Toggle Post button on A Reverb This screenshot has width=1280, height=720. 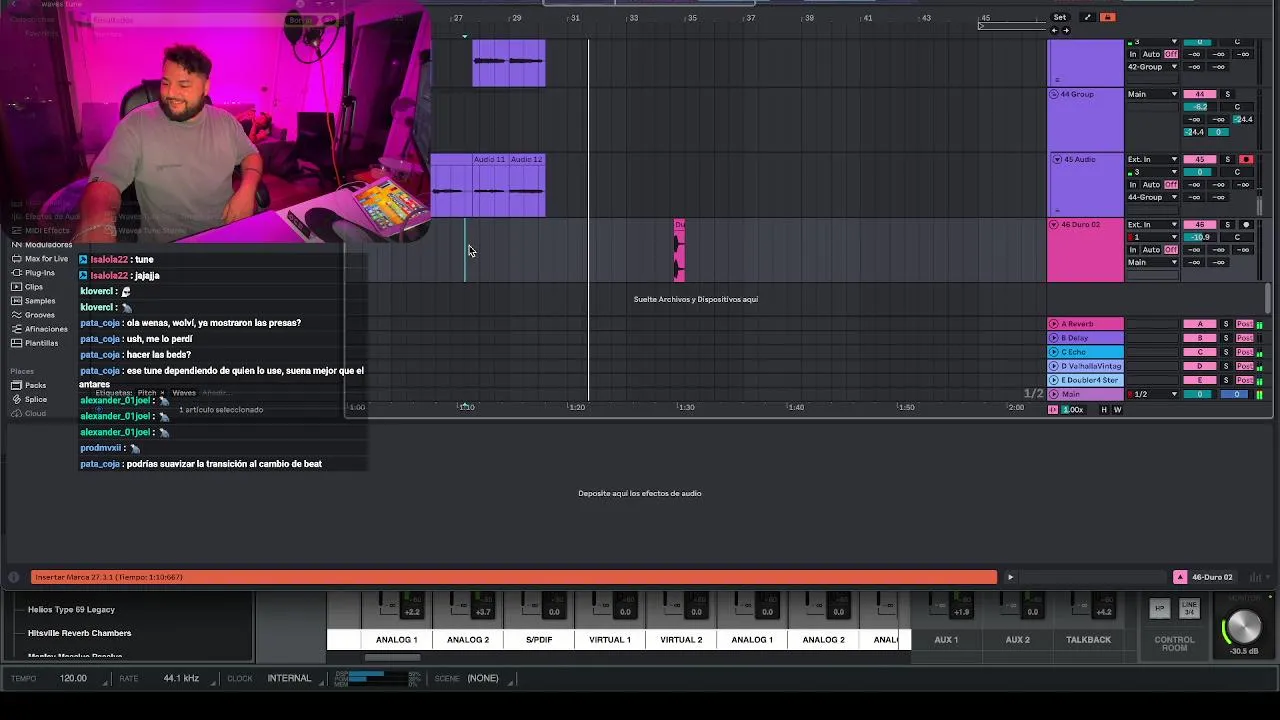point(1244,324)
